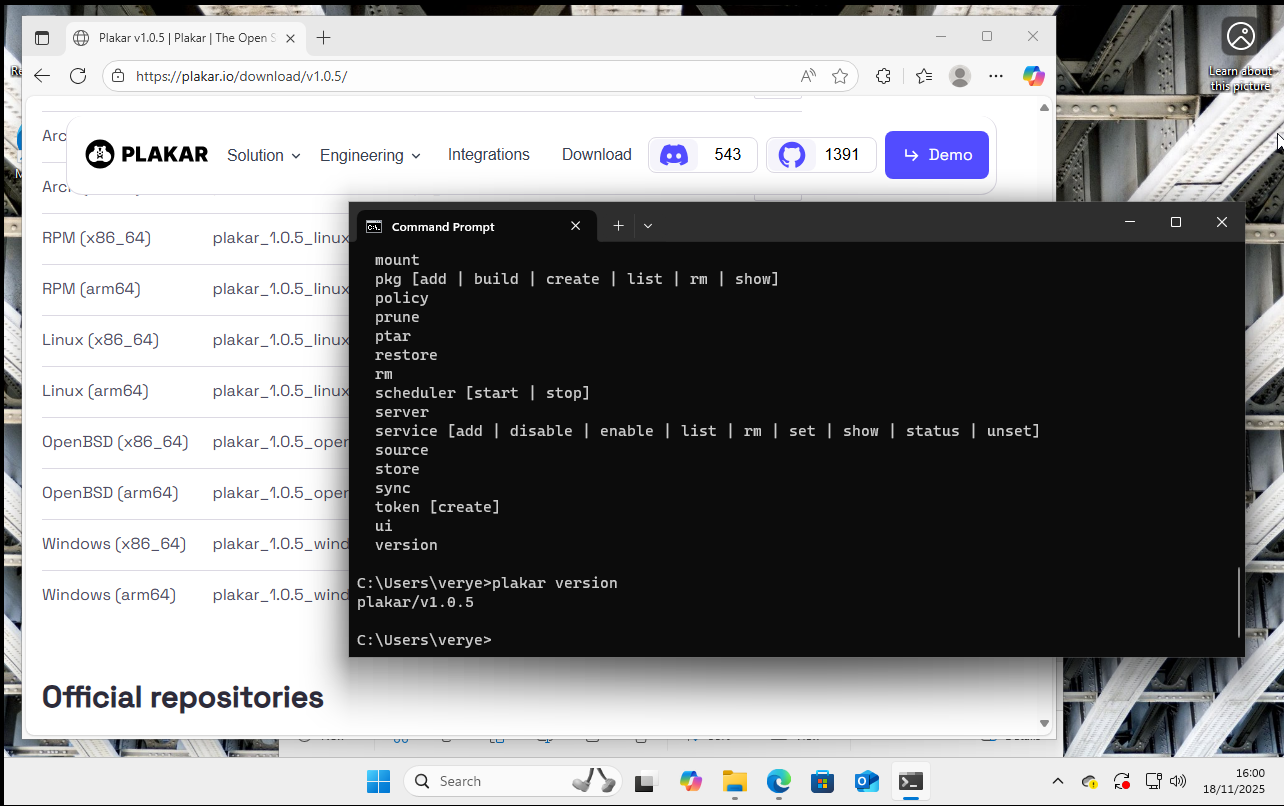
Task: Open Edge Read Aloud icon in address bar
Action: 808,76
